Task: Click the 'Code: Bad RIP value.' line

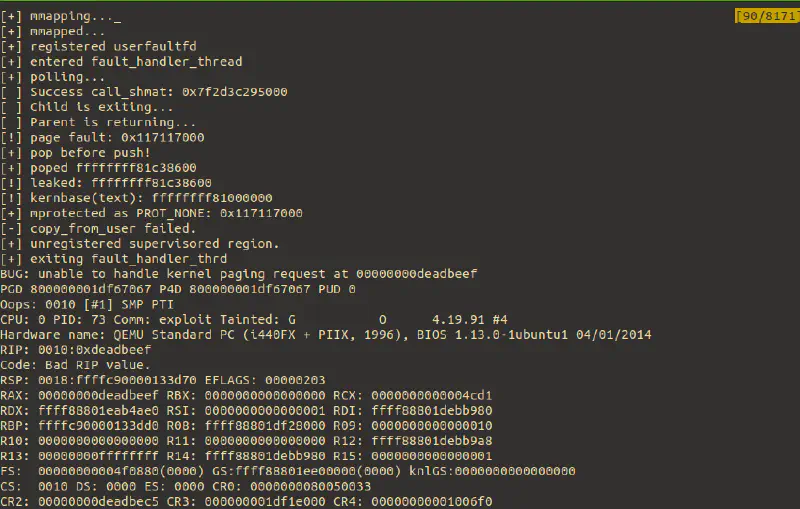Action: pyautogui.click(x=76, y=365)
